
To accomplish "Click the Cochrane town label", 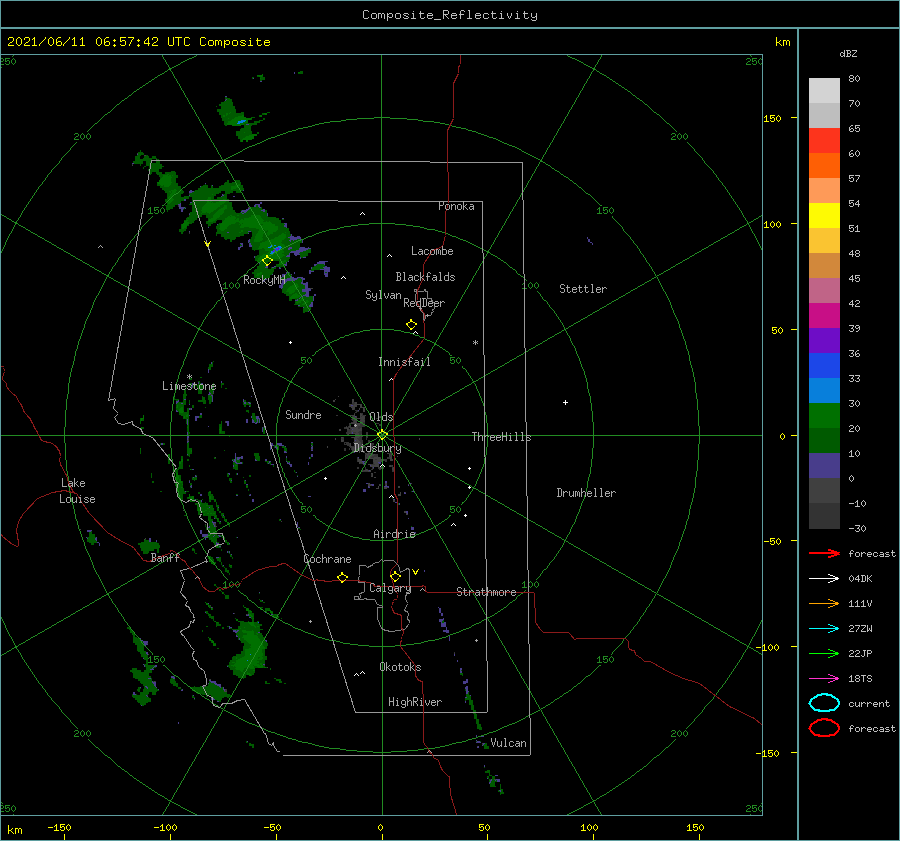I will coord(327,559).
